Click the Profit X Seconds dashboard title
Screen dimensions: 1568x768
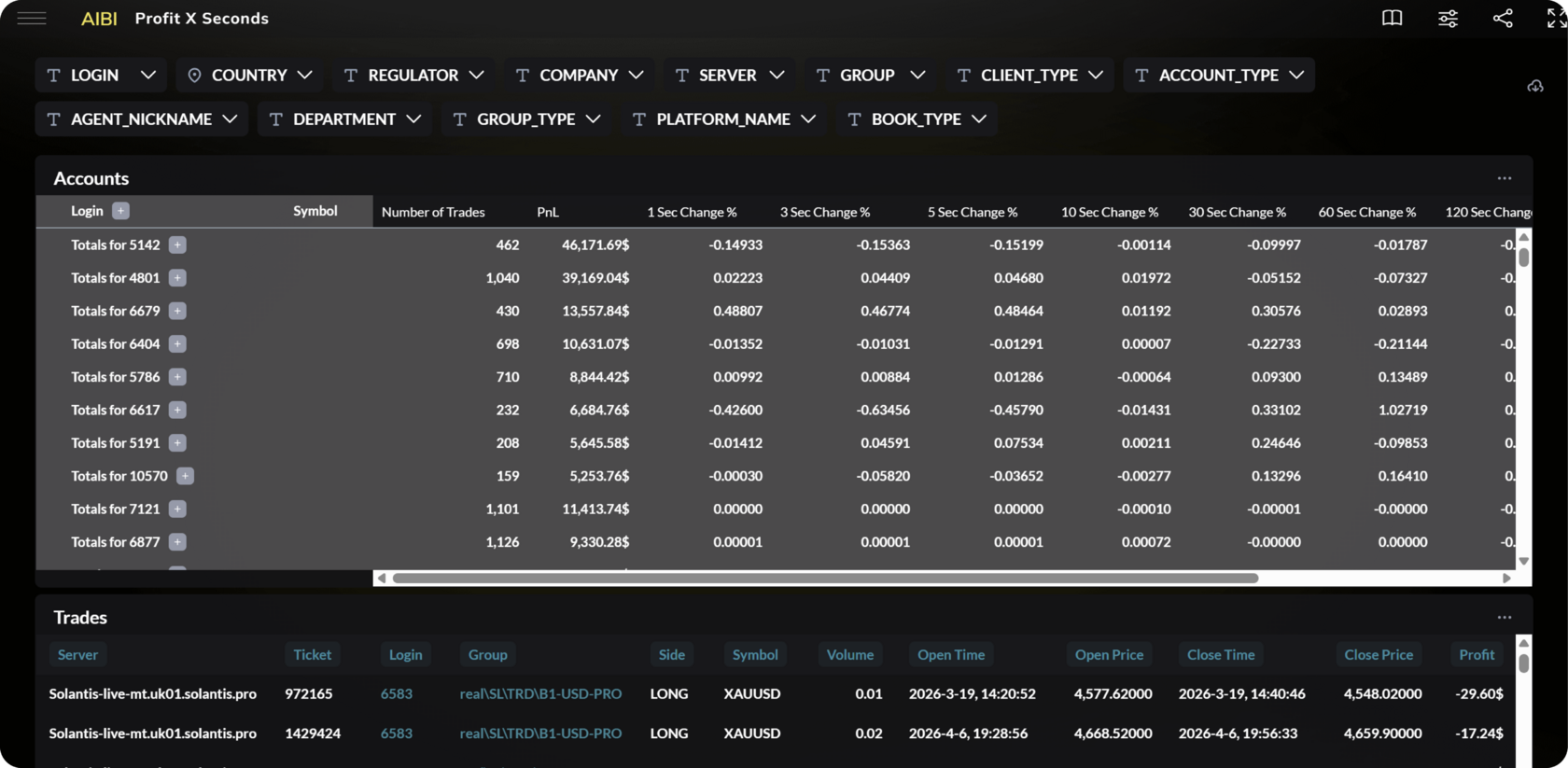tap(202, 19)
